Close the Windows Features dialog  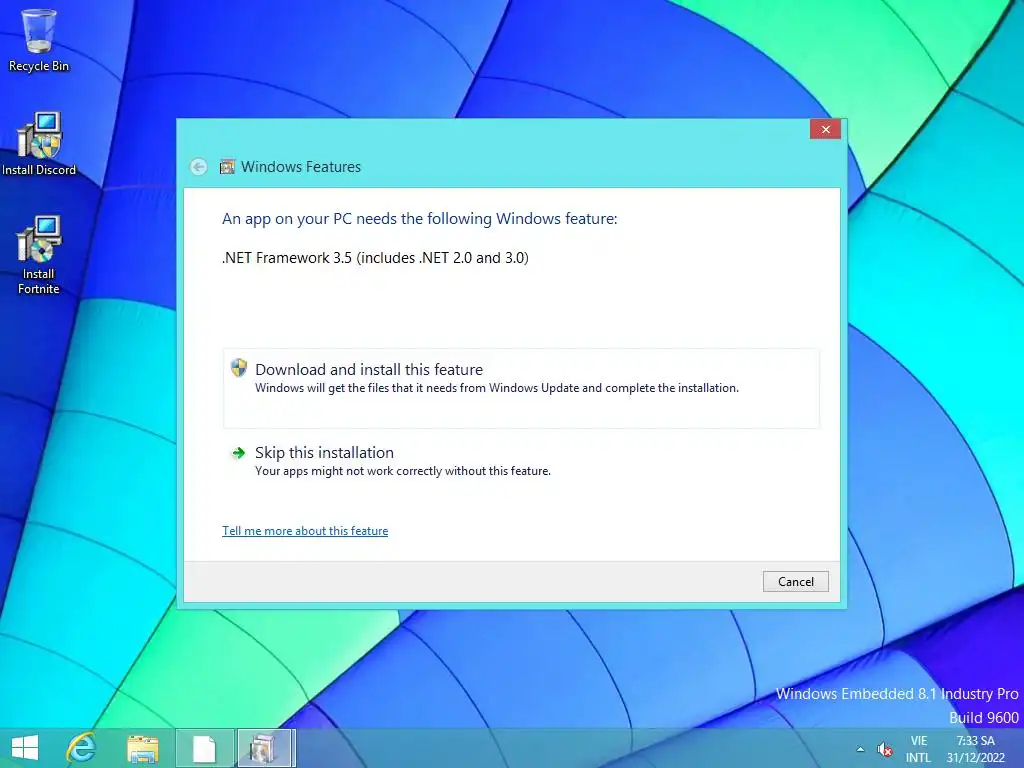825,129
